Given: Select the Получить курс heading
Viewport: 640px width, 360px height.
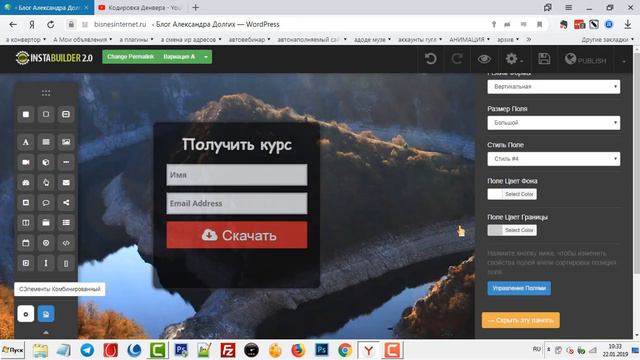Looking at the screenshot, I should pyautogui.click(x=237, y=144).
